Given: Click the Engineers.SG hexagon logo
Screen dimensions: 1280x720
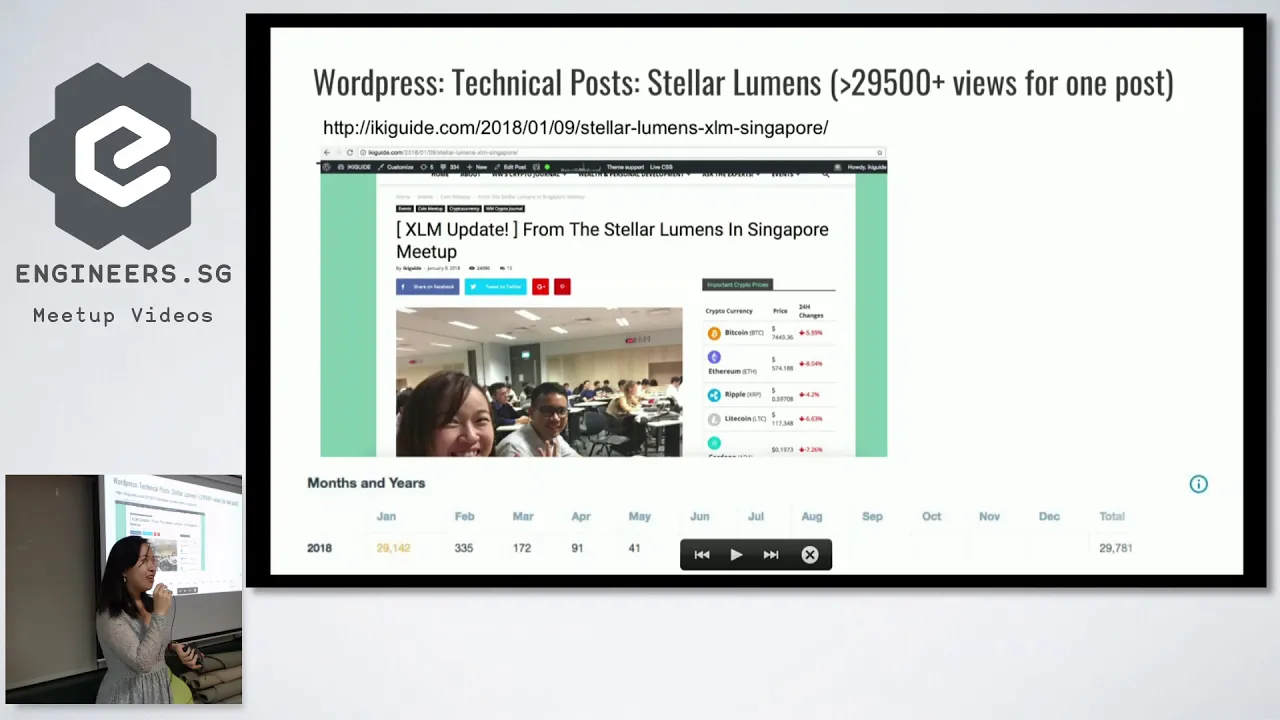Looking at the screenshot, I should pyautogui.click(x=123, y=157).
